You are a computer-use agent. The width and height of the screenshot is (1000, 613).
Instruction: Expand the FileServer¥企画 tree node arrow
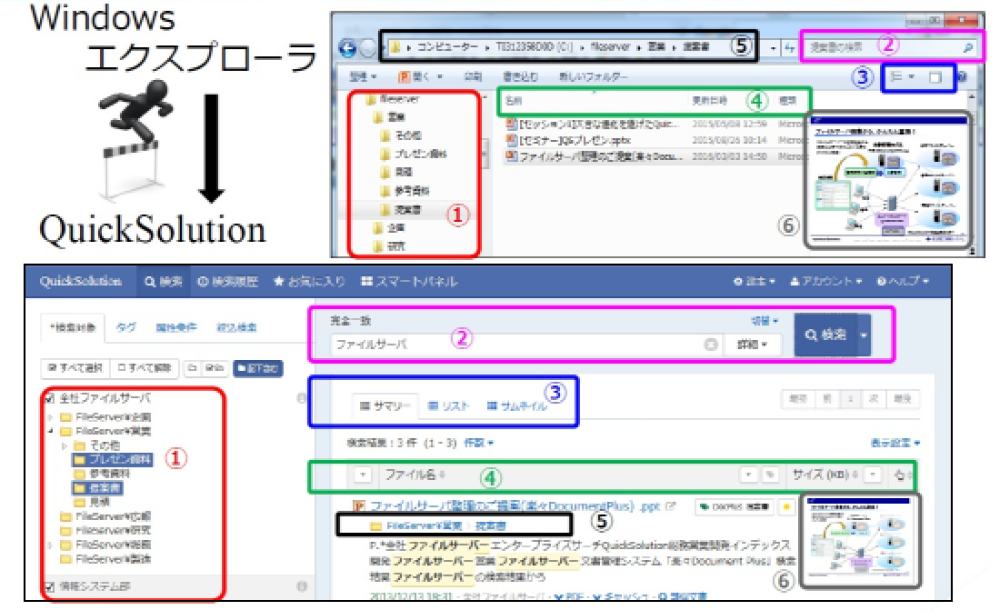click(50, 417)
